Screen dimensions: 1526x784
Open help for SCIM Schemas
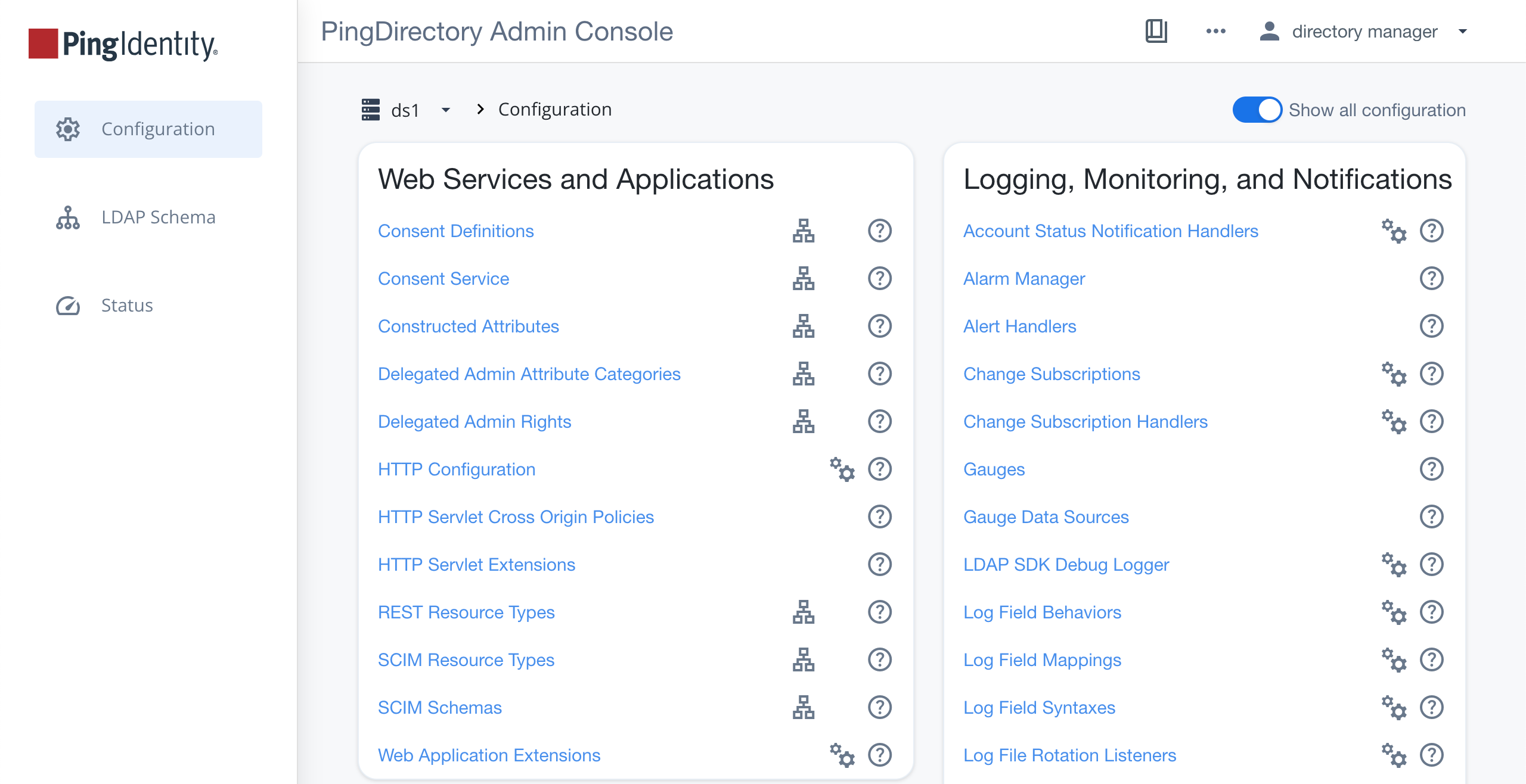coord(880,707)
